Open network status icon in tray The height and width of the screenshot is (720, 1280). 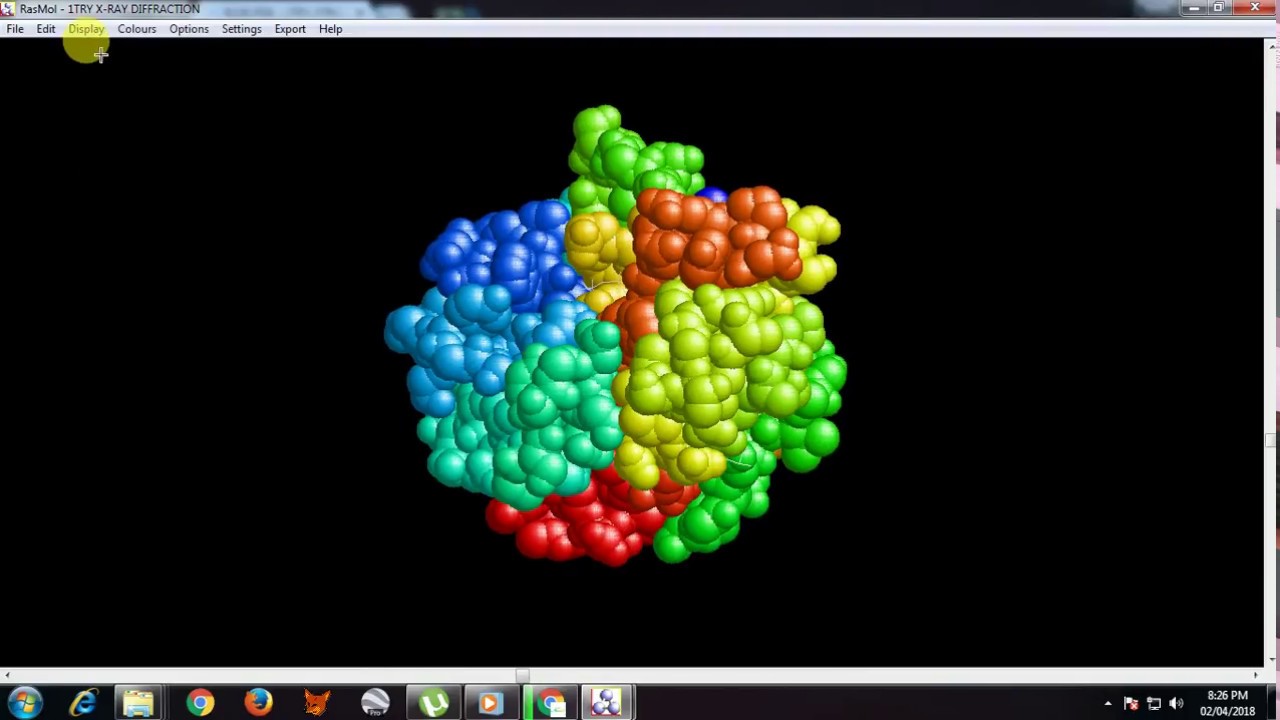click(x=1153, y=704)
